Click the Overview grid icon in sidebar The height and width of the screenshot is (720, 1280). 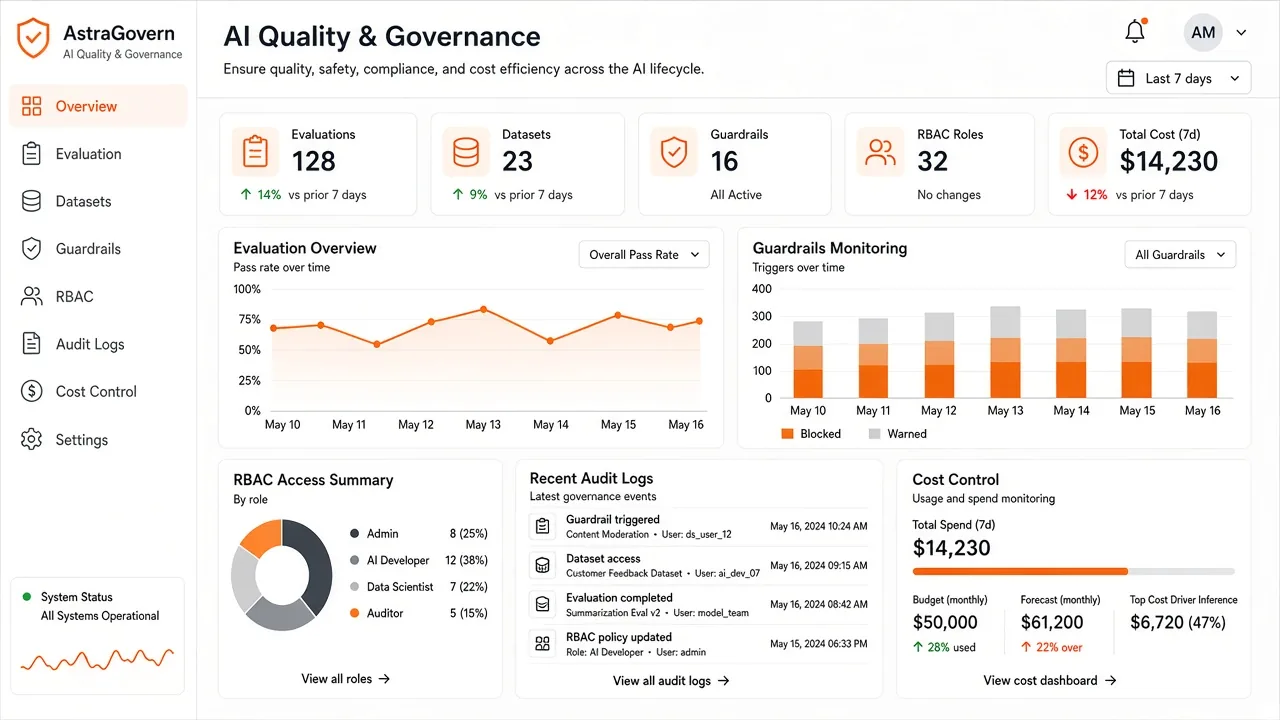[32, 106]
